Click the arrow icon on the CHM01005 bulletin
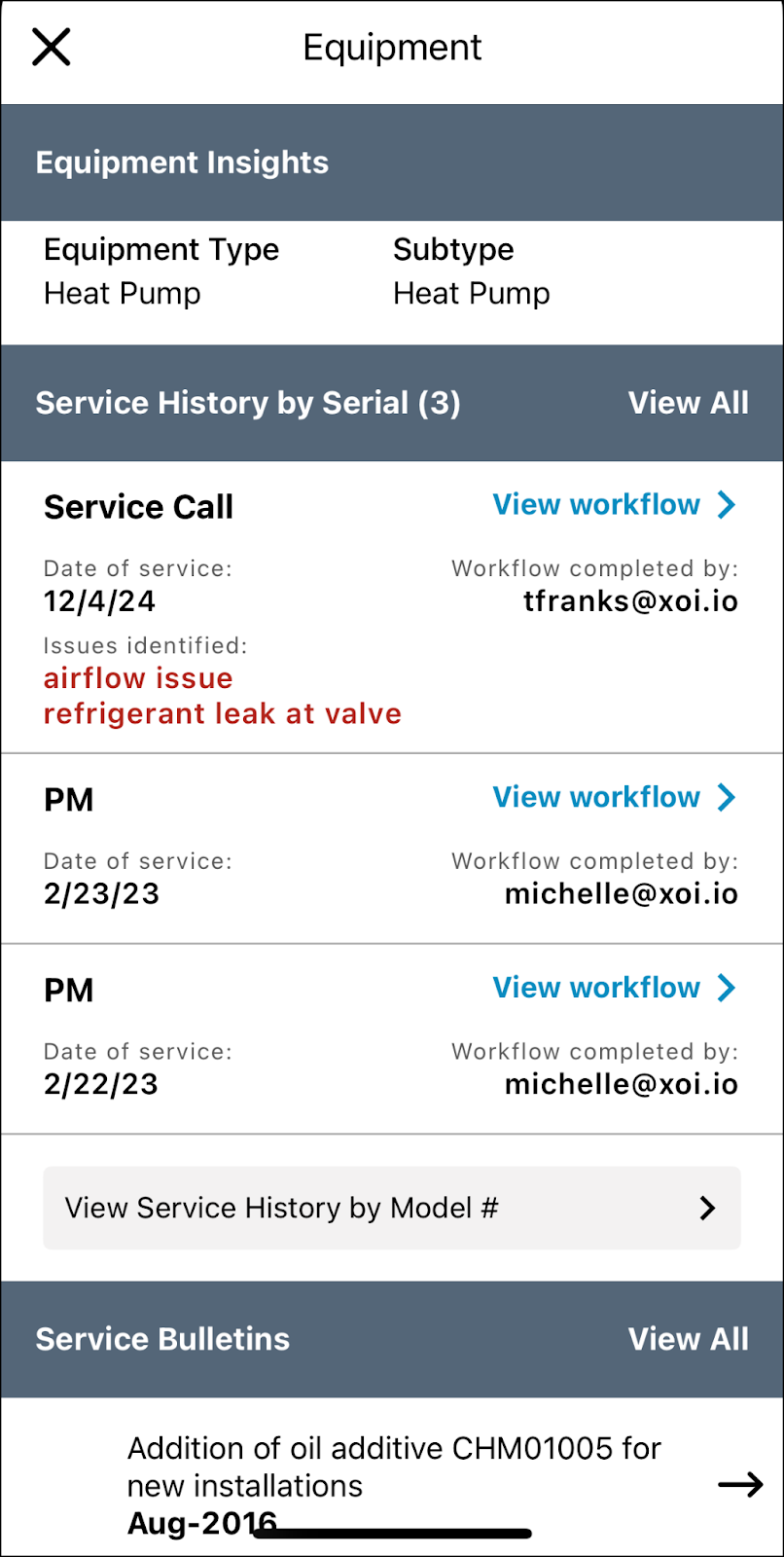 (x=740, y=1484)
